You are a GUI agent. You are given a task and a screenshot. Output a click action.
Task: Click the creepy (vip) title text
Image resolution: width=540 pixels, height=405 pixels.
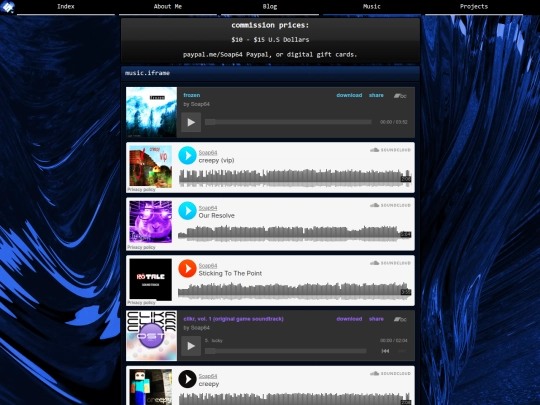[x=216, y=160]
